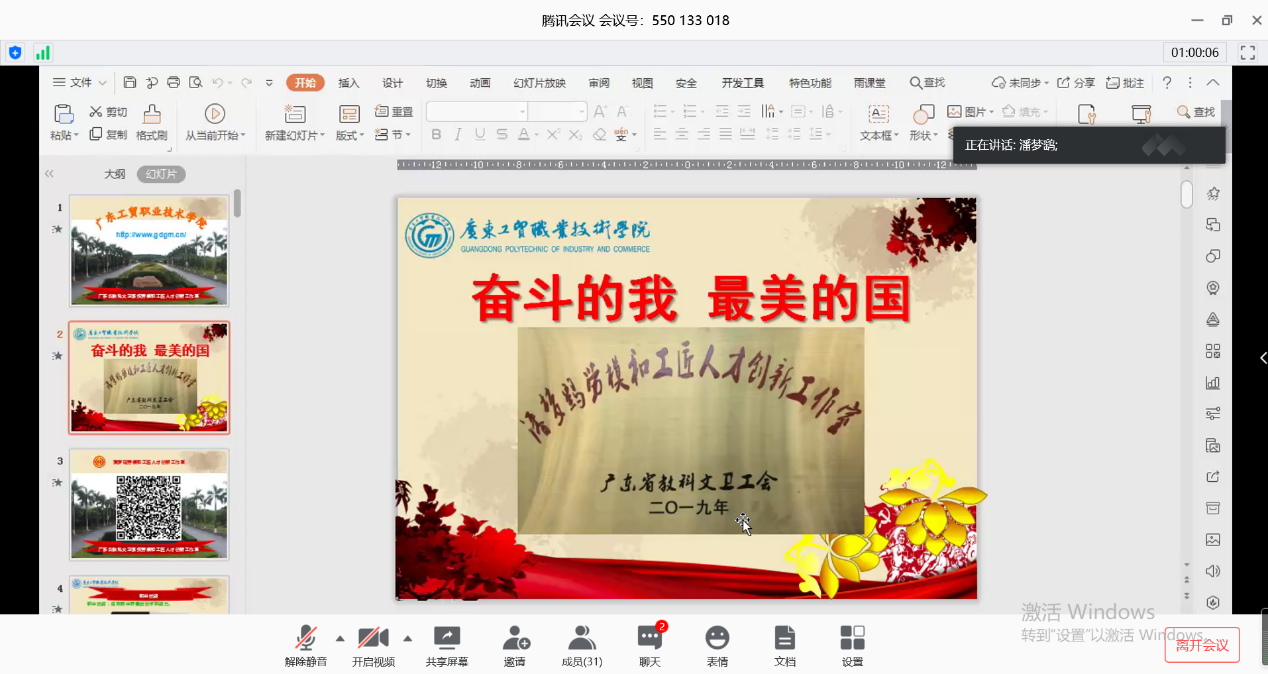Enter fullscreen mode via top-right icon
The height and width of the screenshot is (674, 1268).
click(1247, 53)
